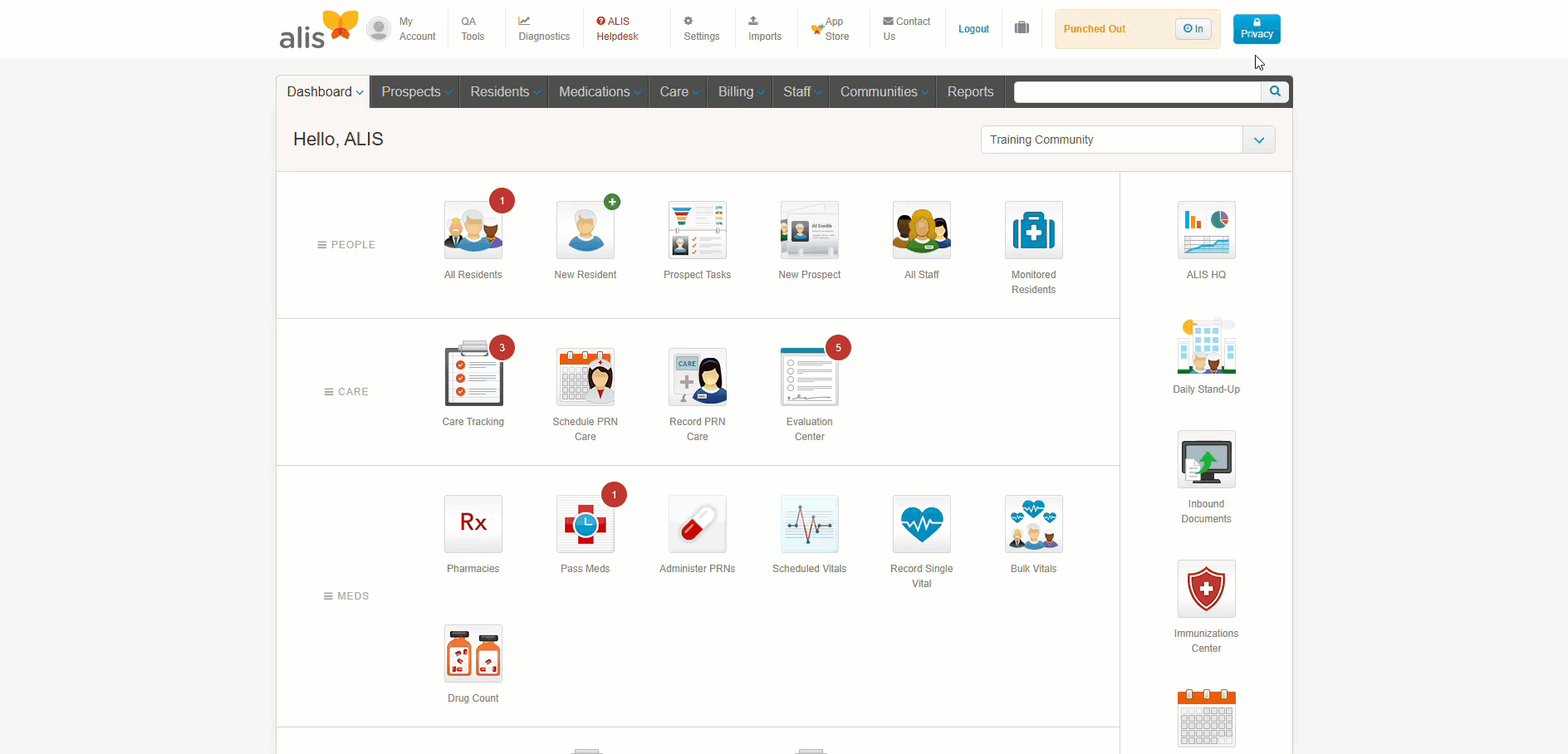Click the search magnifier button
Viewport: 1568px width, 754px height.
pos(1275,91)
